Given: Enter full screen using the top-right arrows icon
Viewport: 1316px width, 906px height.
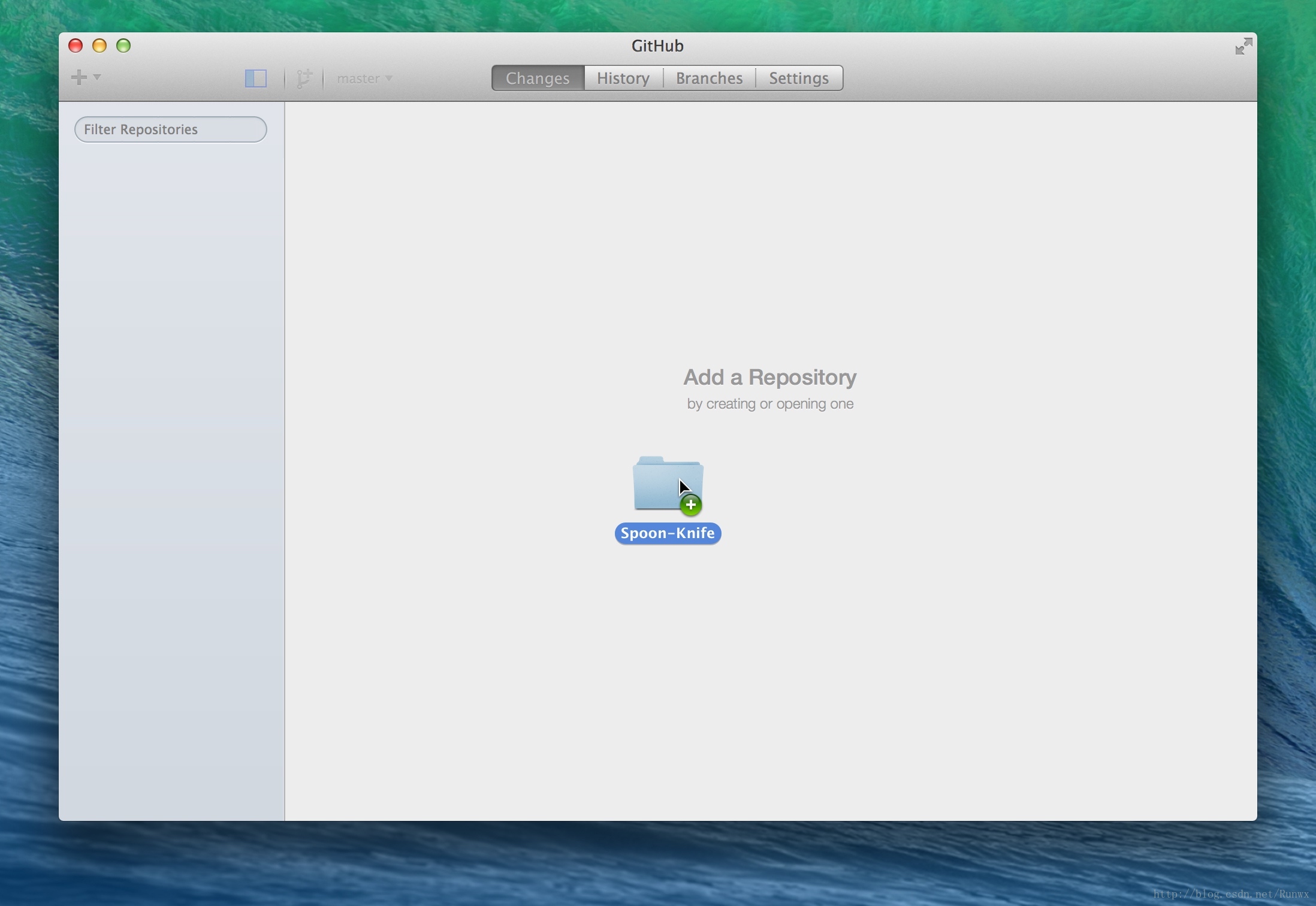Looking at the screenshot, I should coord(1243,46).
